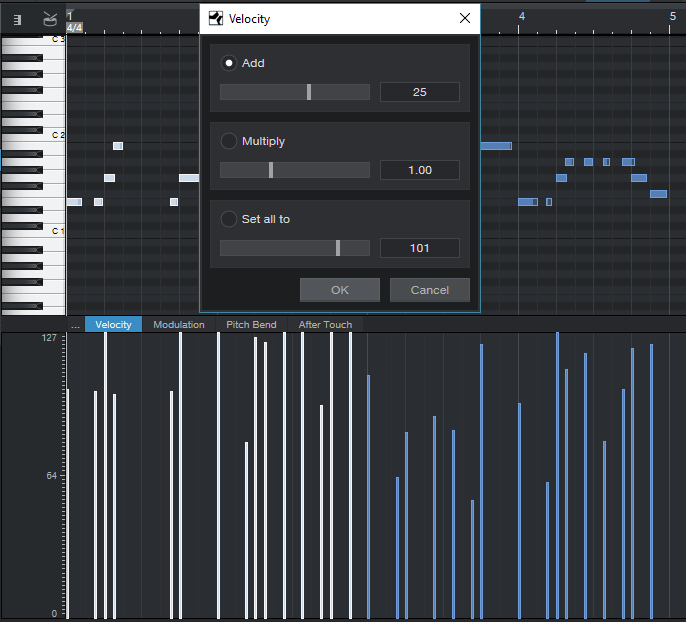Click the C 2 piano key

[x=33, y=135]
